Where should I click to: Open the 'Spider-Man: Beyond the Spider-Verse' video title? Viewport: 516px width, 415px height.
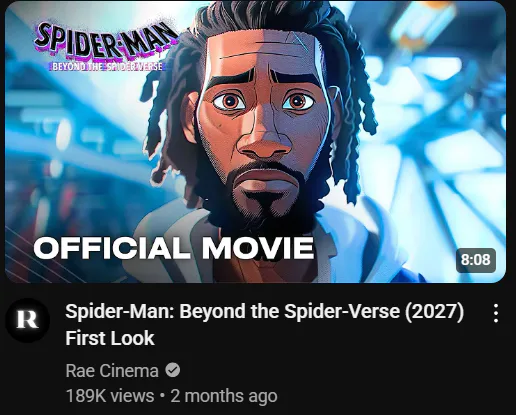264,311
